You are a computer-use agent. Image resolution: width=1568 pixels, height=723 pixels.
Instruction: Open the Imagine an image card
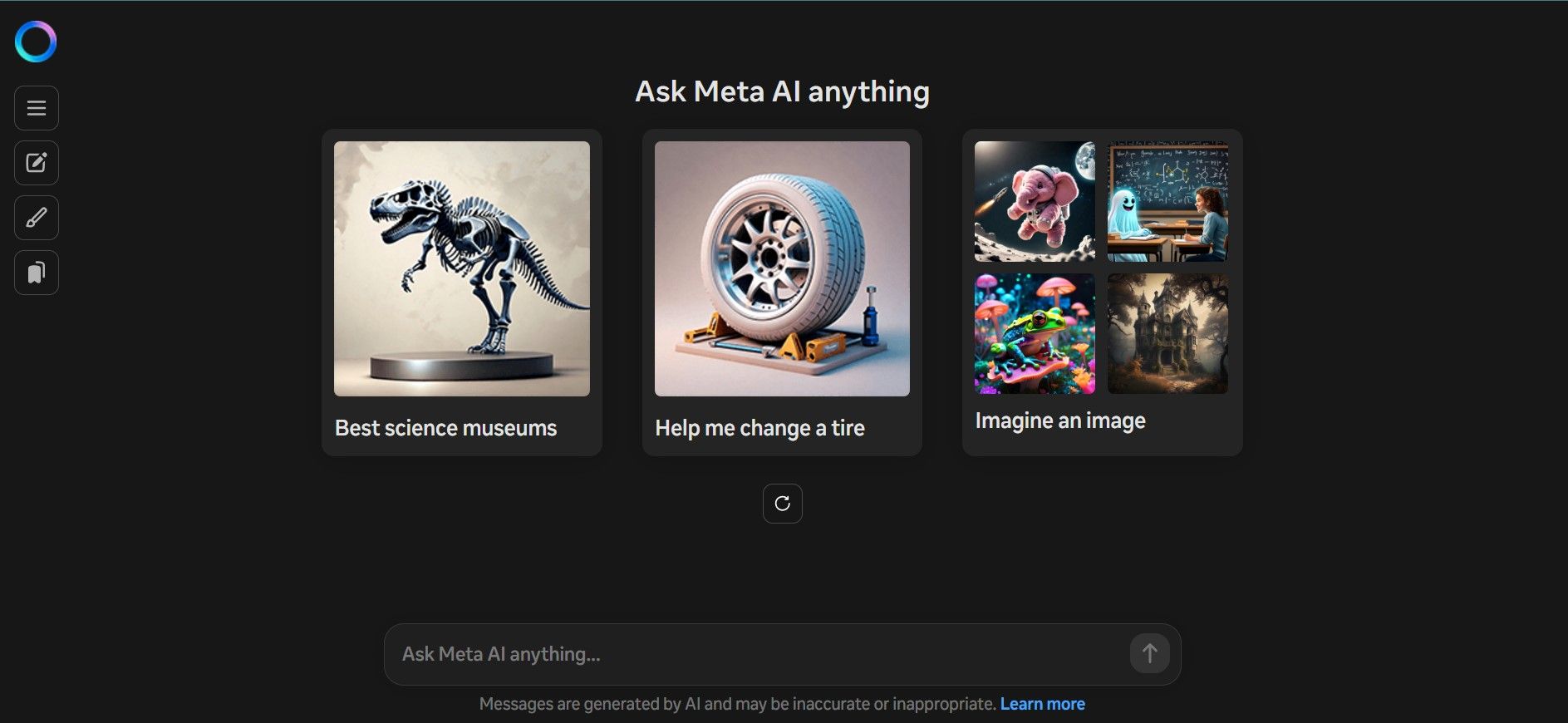point(1101,291)
